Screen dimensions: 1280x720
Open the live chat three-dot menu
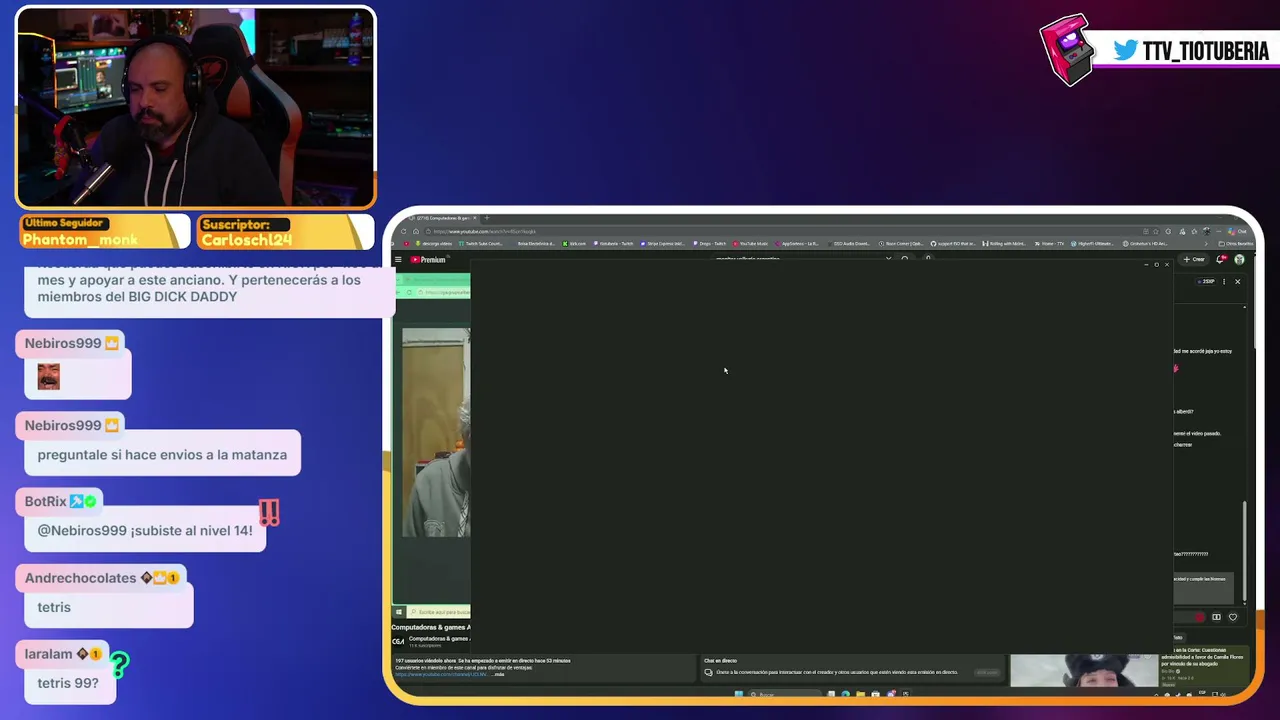coord(1224,282)
